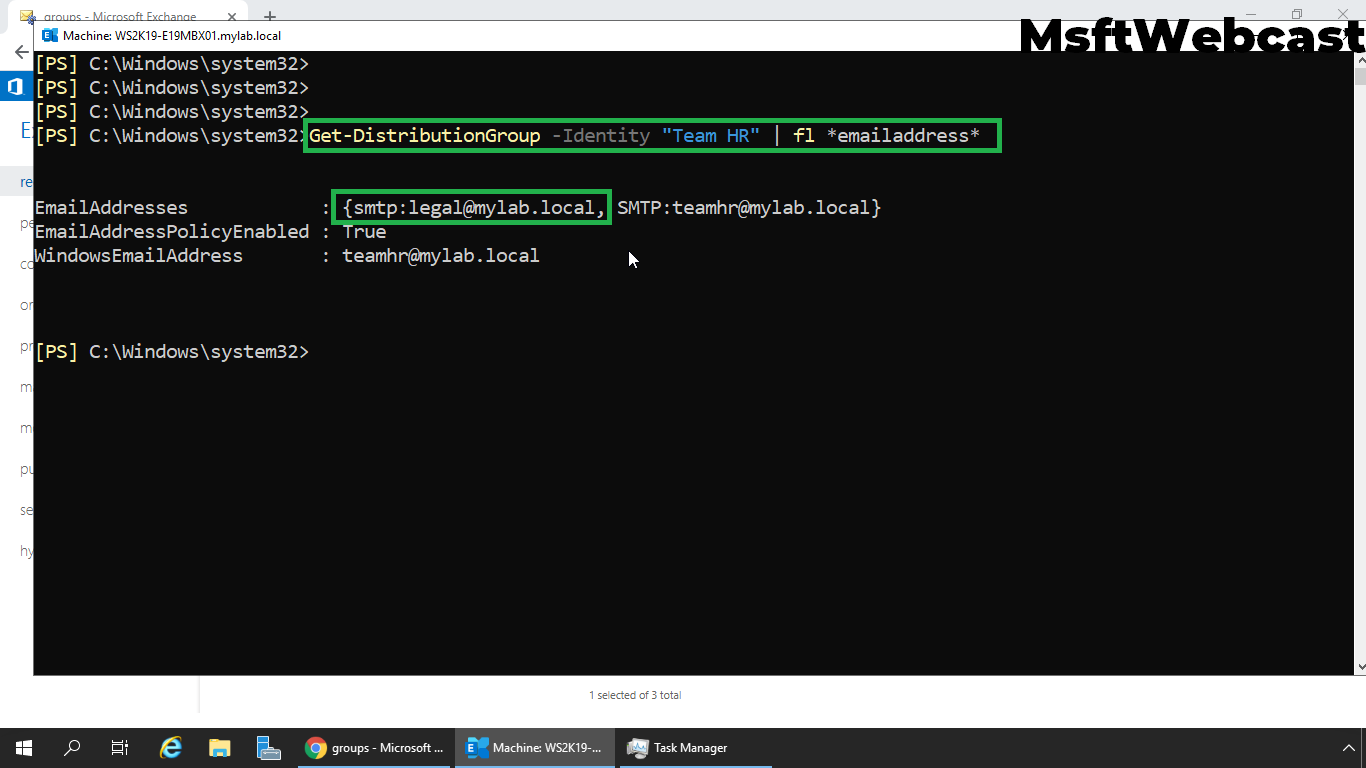Switch to the Machine: WS2K19 window from taskbar
The width and height of the screenshot is (1366, 768).
click(535, 747)
